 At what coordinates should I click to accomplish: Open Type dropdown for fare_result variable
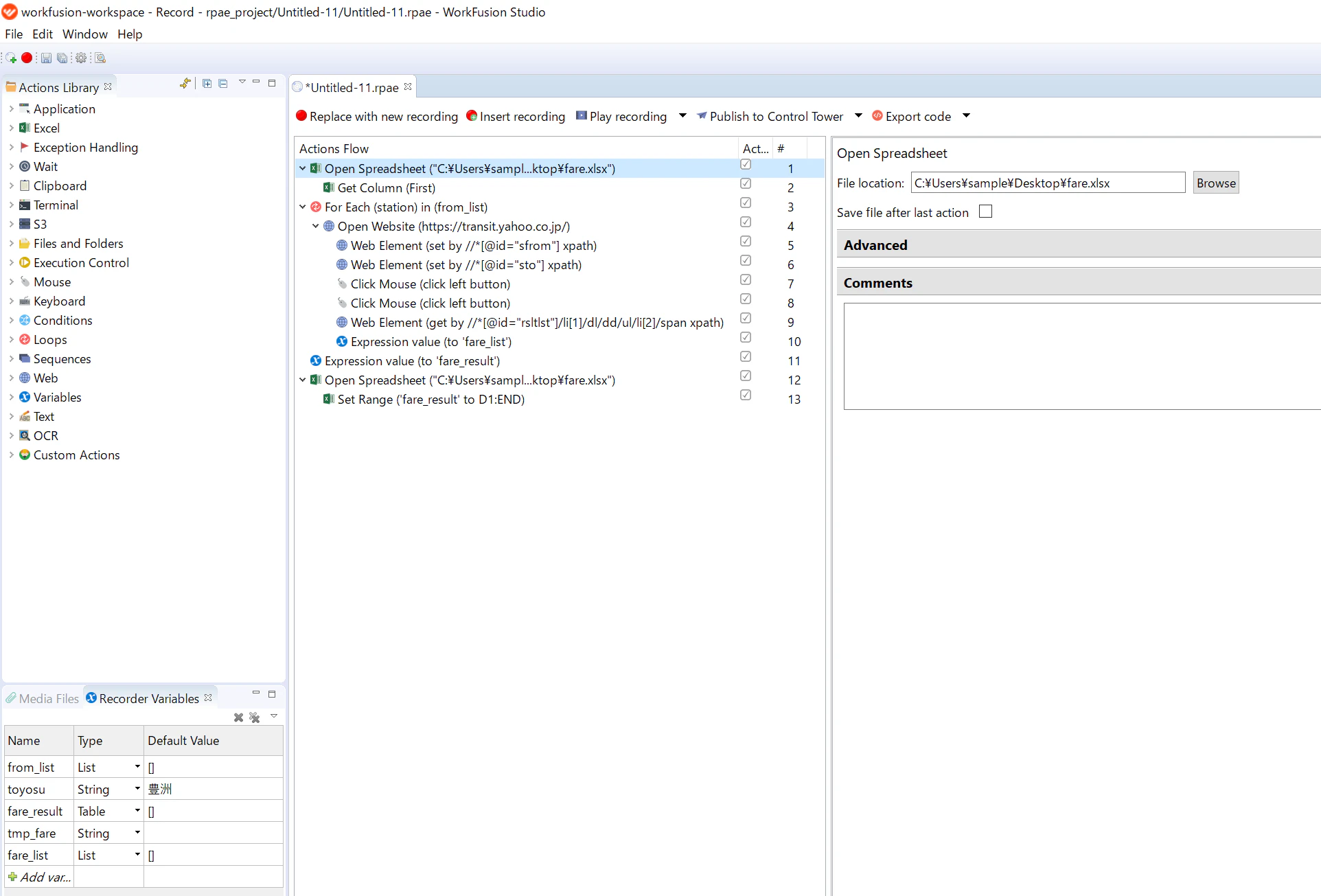pyautogui.click(x=137, y=811)
